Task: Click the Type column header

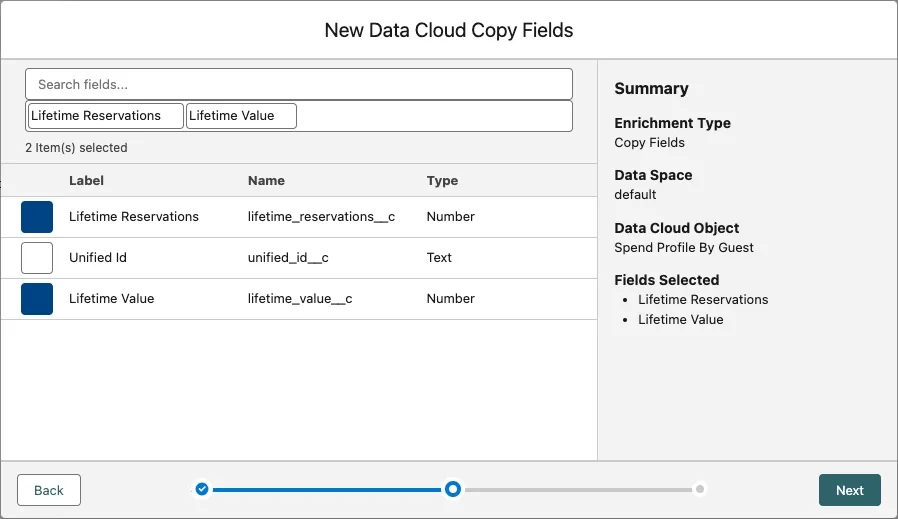Action: (442, 181)
